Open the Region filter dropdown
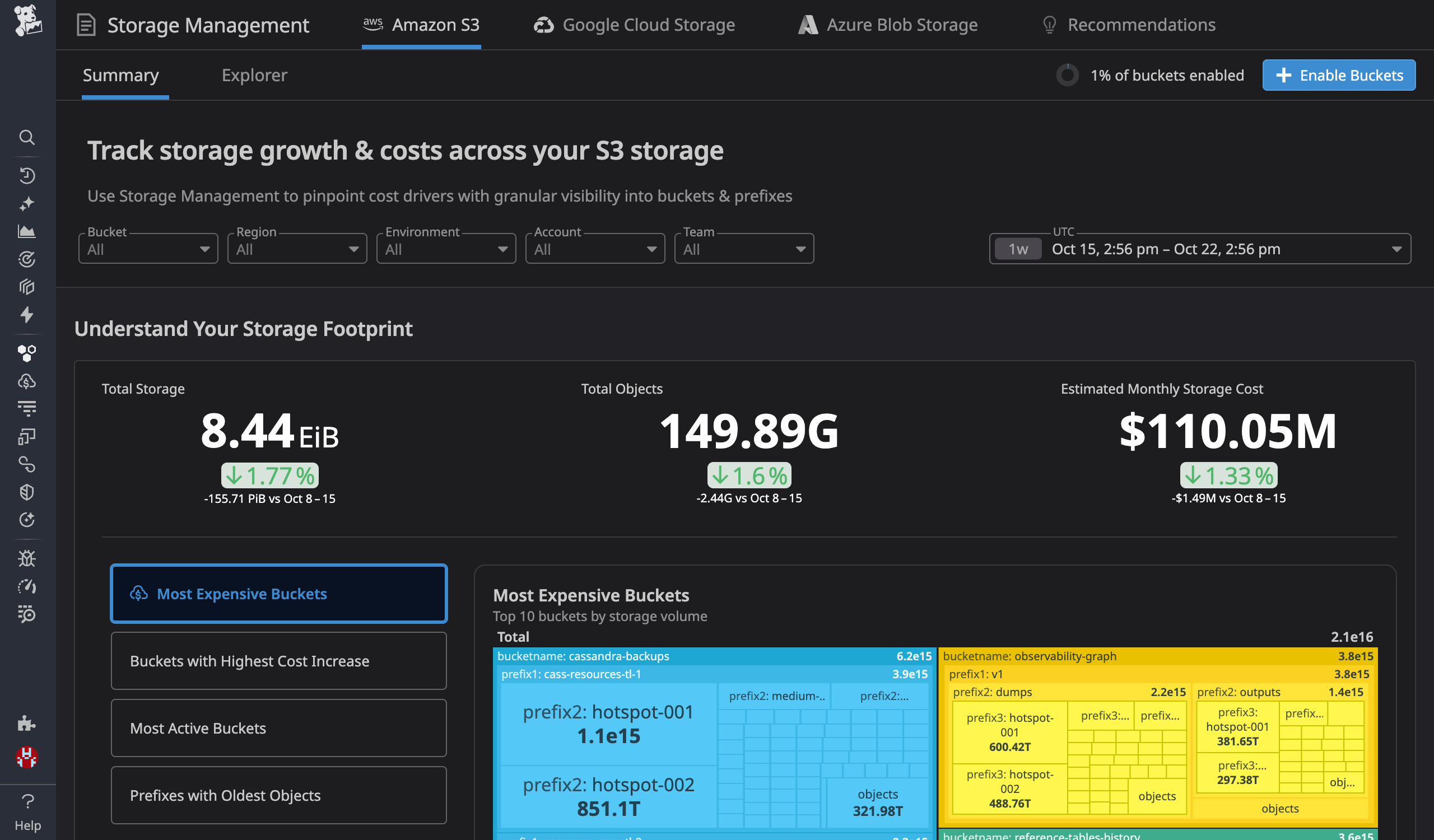Image resolution: width=1434 pixels, height=840 pixels. (x=296, y=249)
